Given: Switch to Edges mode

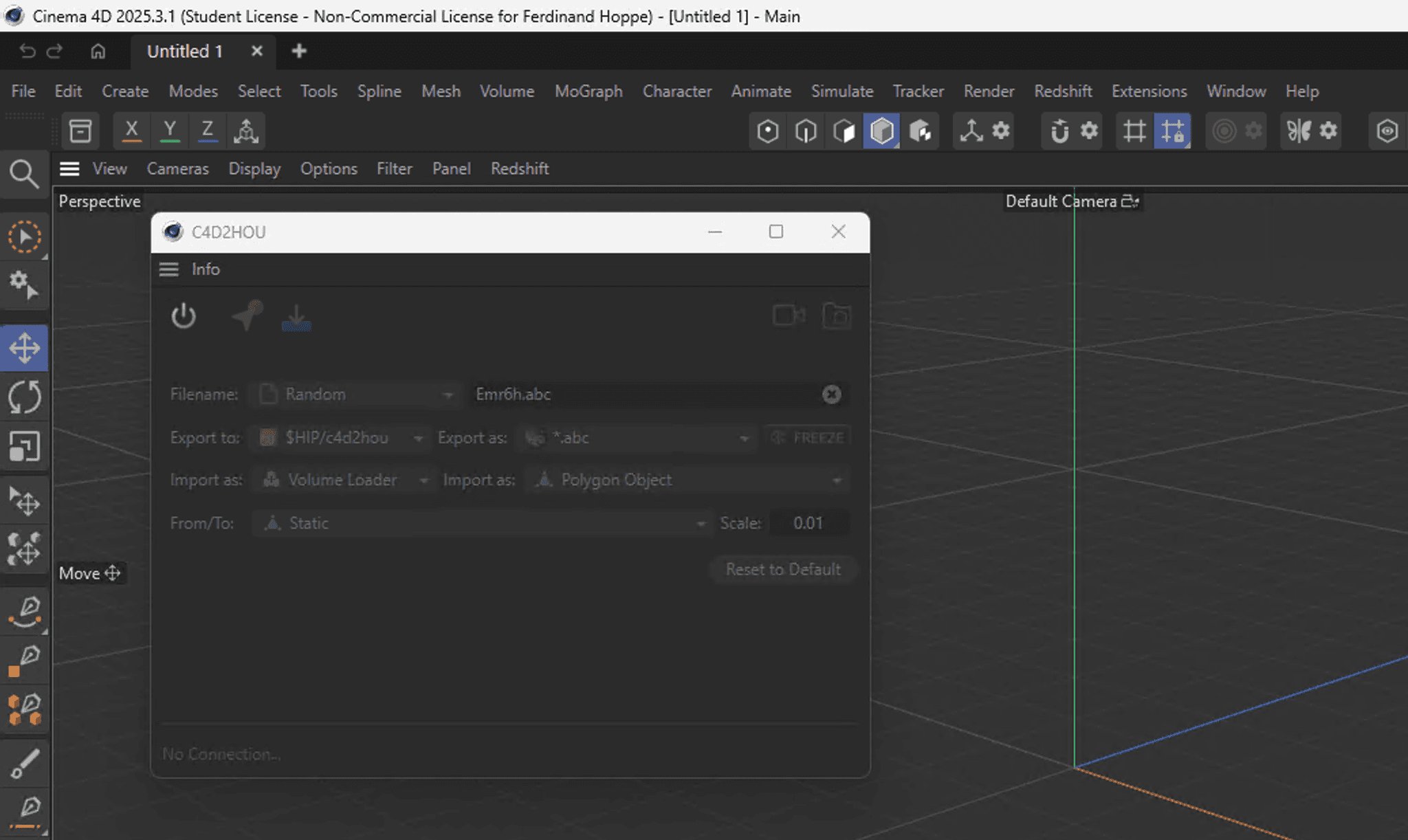Looking at the screenshot, I should (806, 131).
